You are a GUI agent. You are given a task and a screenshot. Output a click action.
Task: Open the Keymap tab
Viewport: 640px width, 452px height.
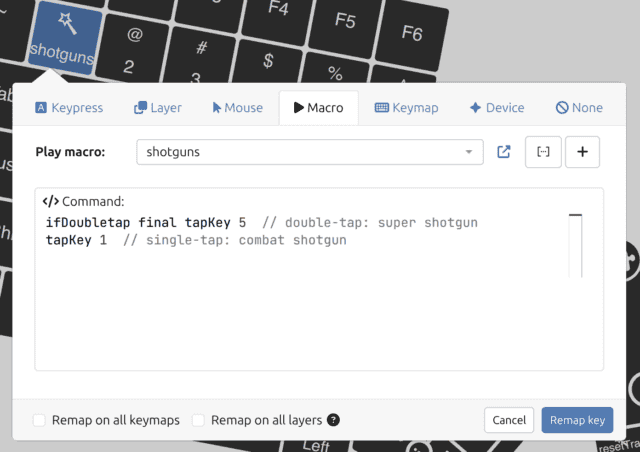406,107
